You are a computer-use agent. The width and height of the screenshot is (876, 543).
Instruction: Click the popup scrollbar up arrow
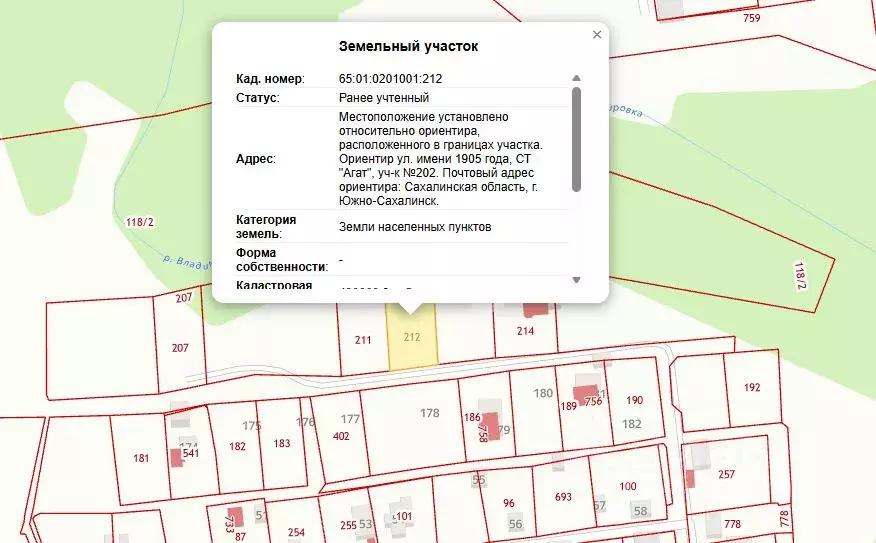point(576,78)
